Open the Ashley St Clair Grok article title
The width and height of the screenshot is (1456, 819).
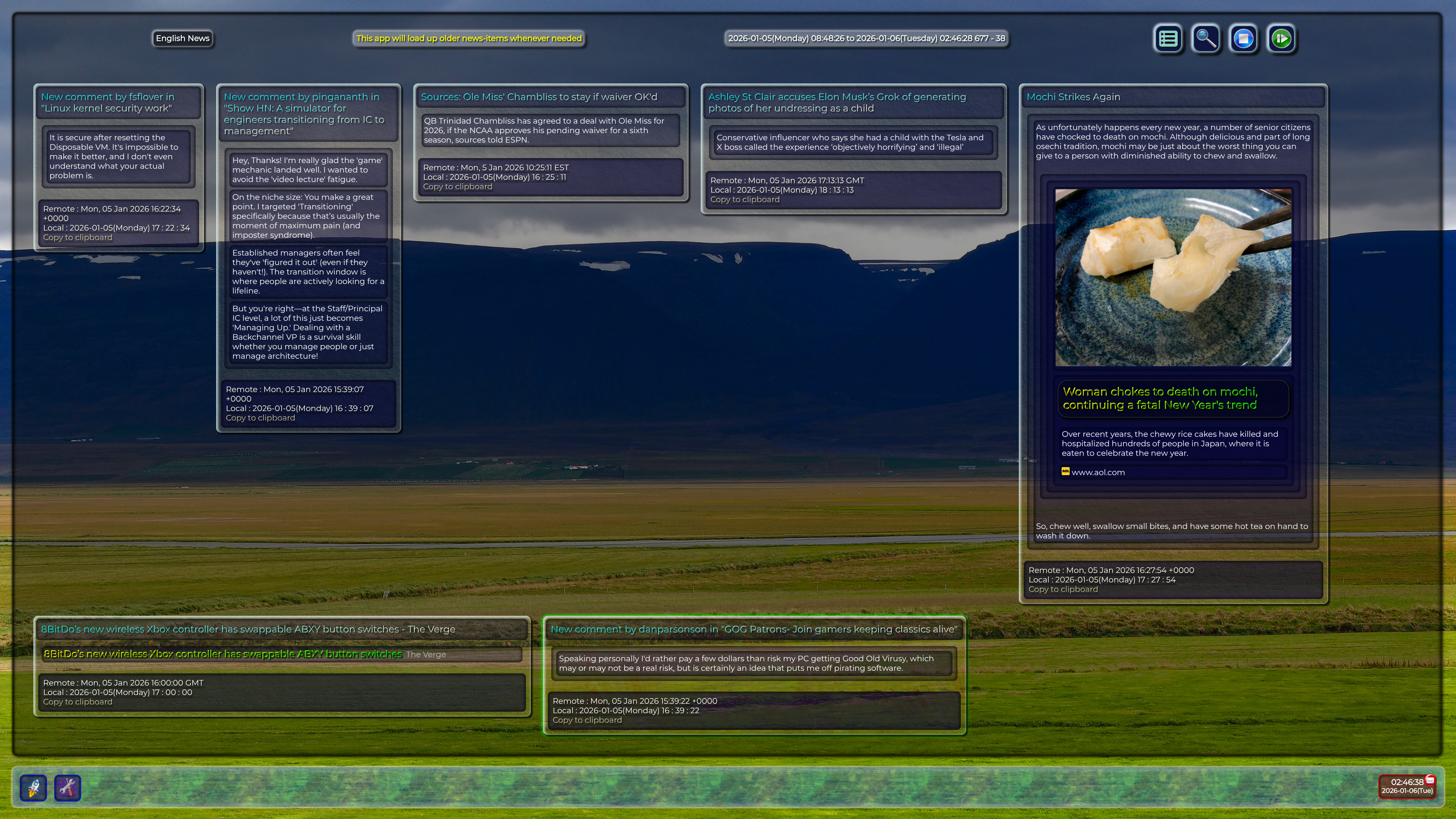836,102
